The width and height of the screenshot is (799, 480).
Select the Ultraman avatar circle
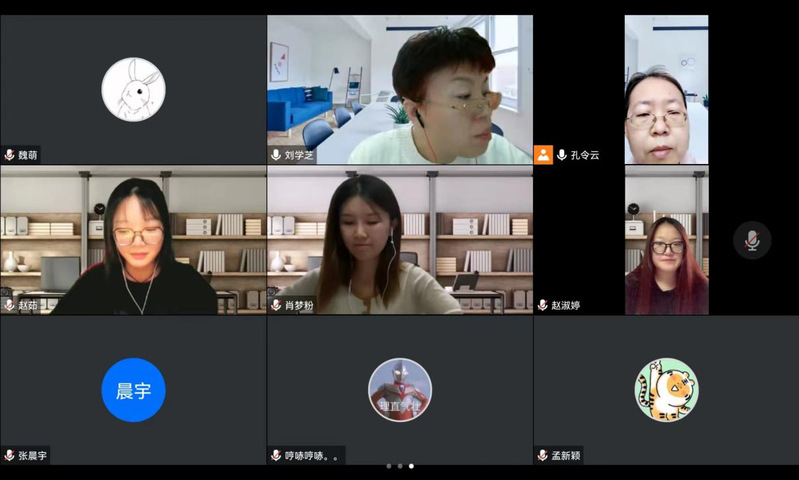pos(400,390)
